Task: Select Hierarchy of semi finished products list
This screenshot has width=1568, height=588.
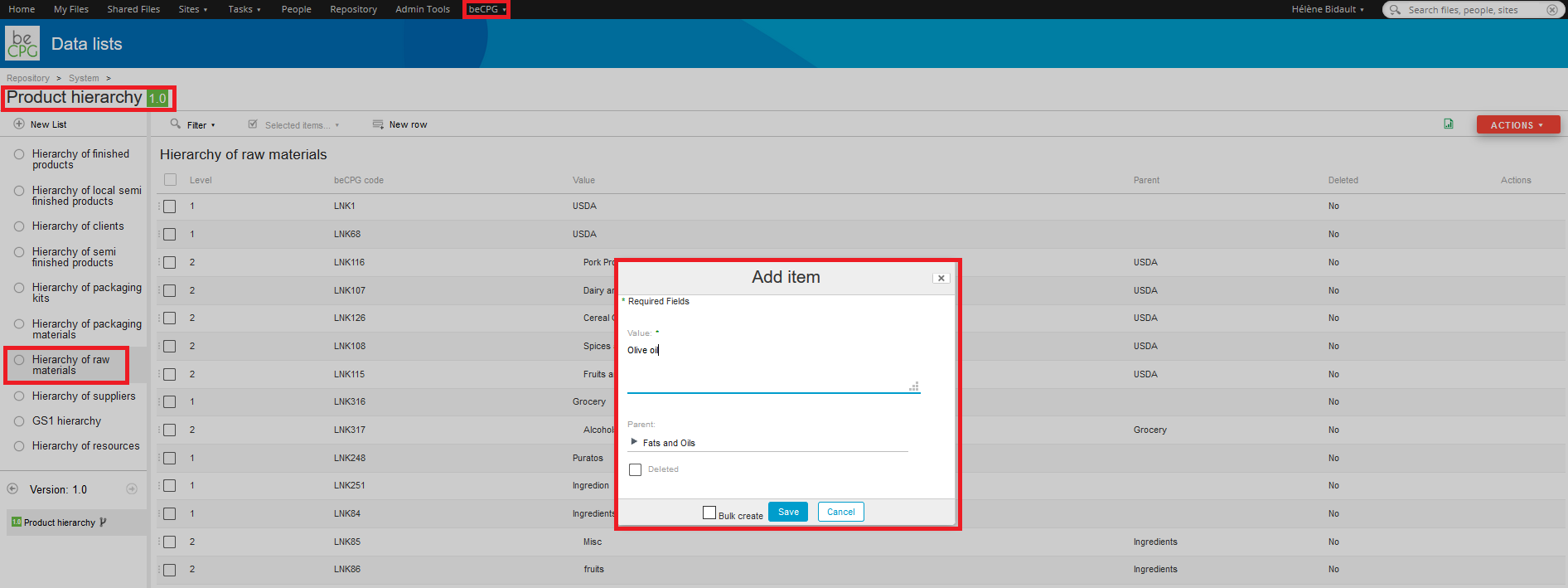Action: [x=74, y=257]
